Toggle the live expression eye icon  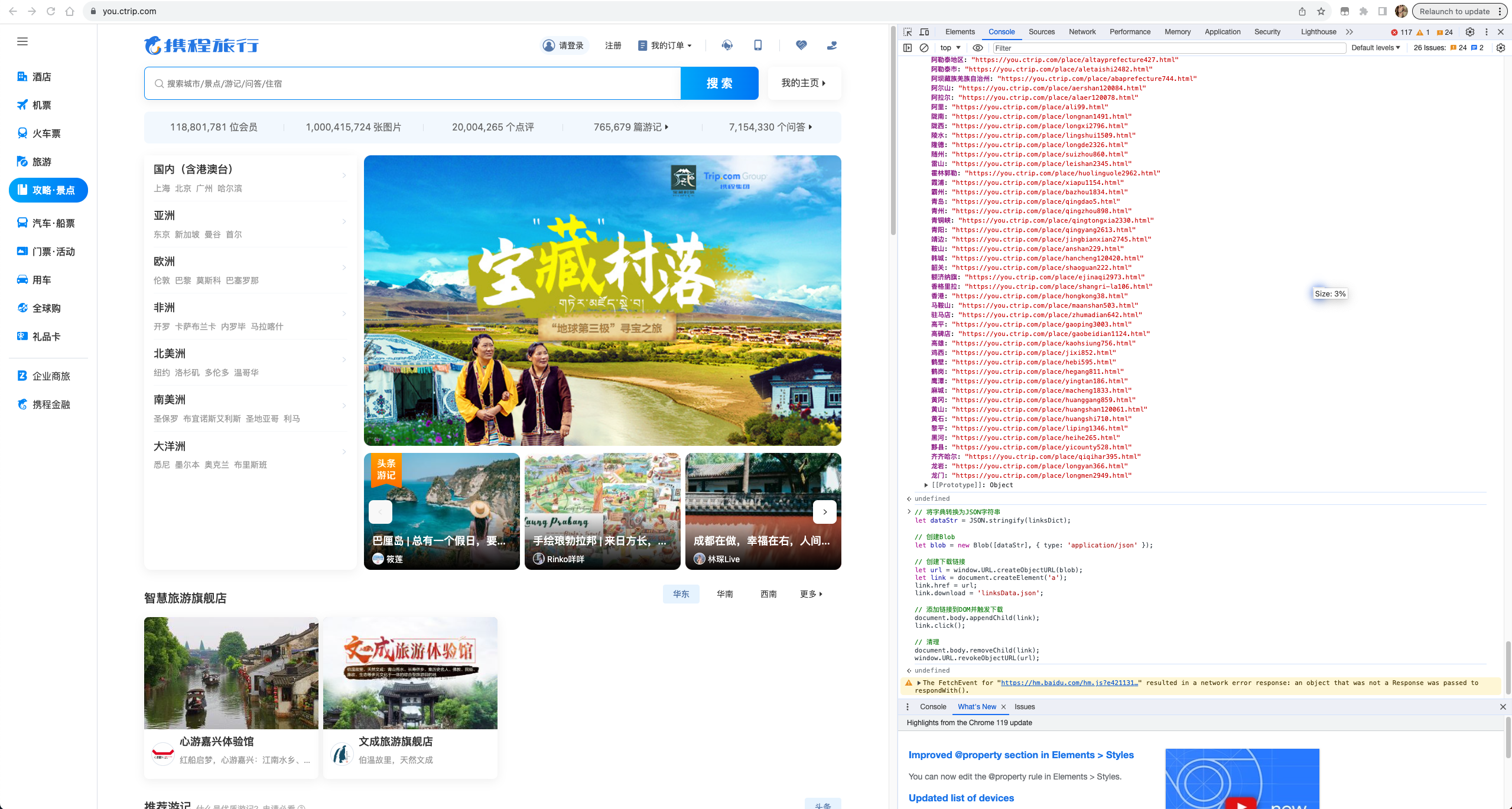point(978,48)
